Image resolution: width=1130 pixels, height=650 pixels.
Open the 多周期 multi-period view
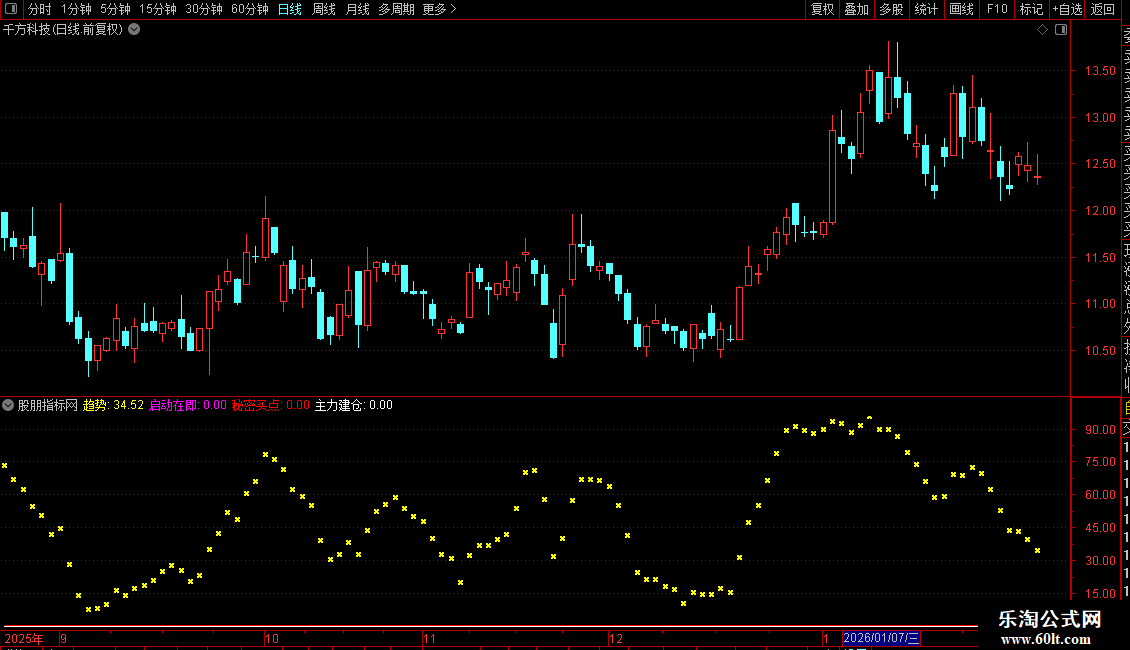tap(396, 9)
